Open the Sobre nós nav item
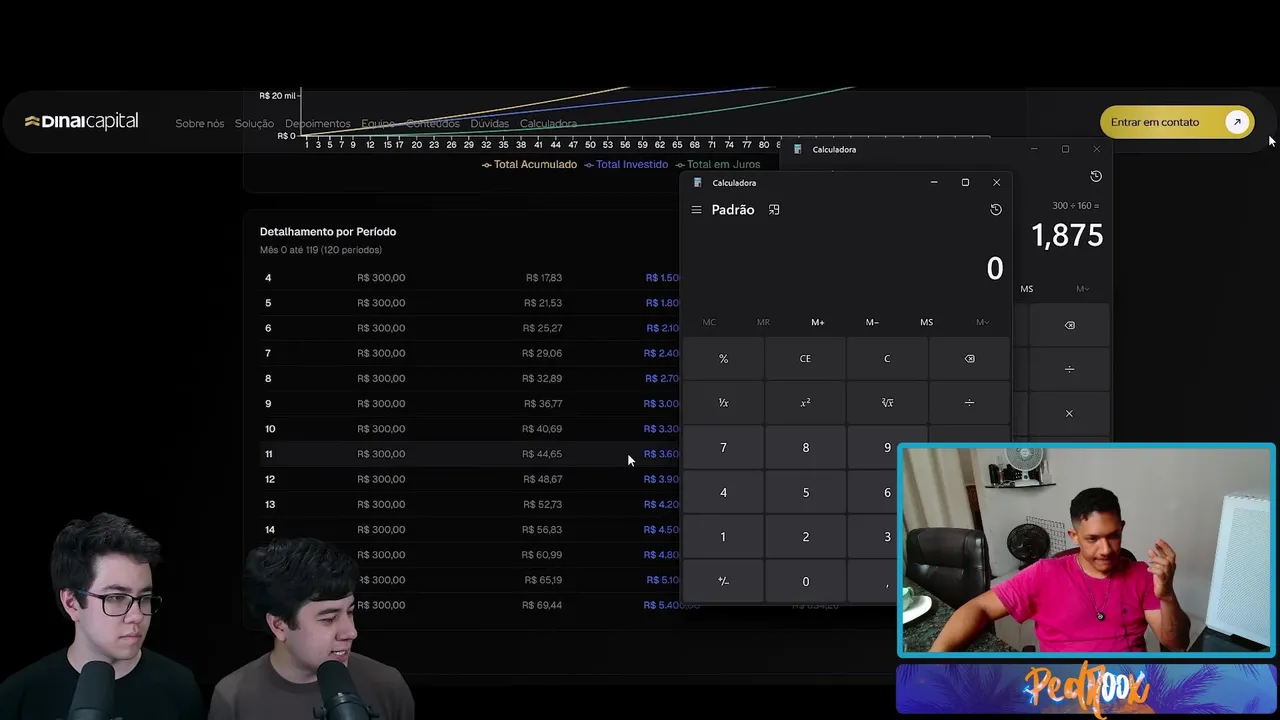1280x720 pixels. [x=200, y=124]
